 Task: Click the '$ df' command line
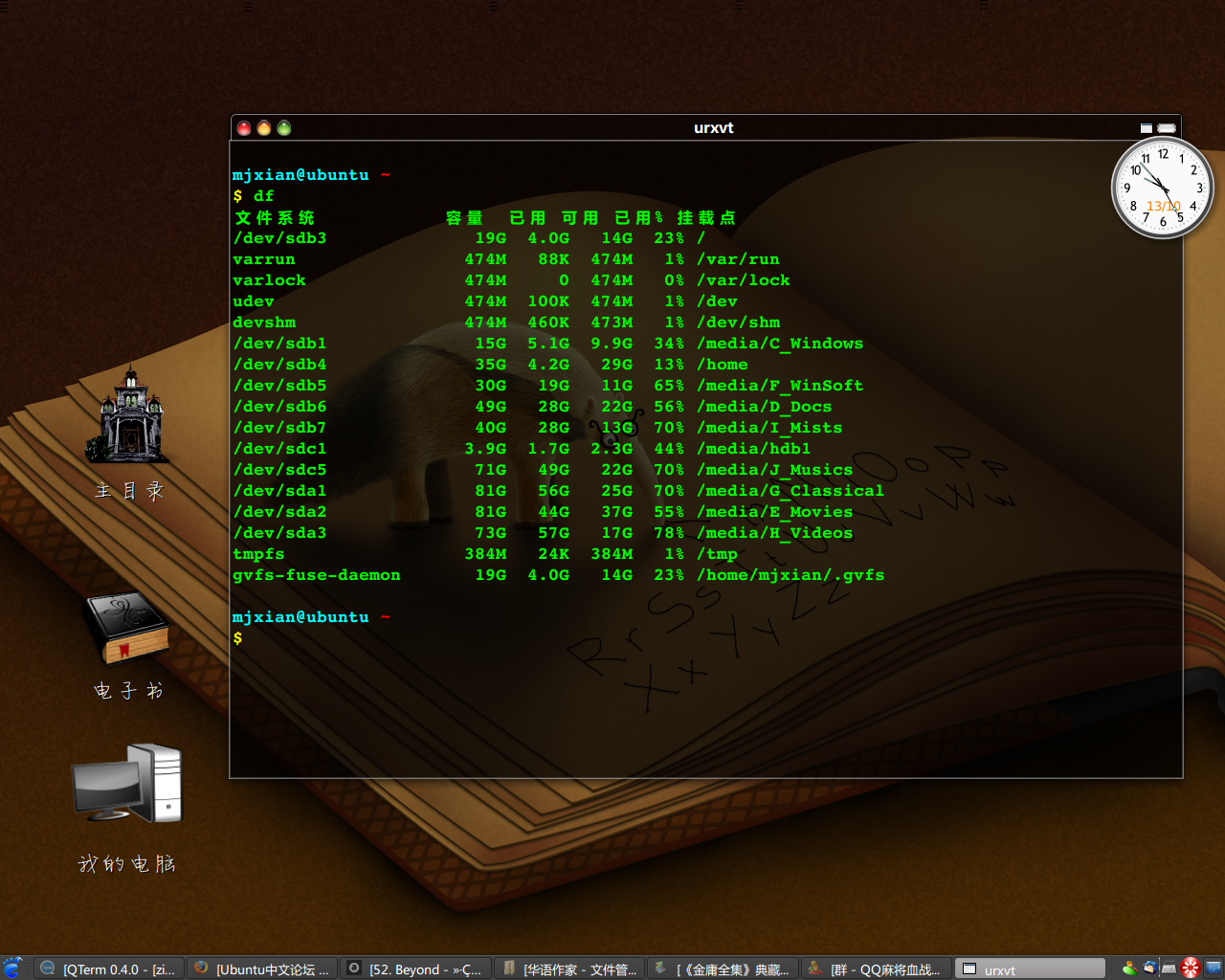(x=254, y=196)
